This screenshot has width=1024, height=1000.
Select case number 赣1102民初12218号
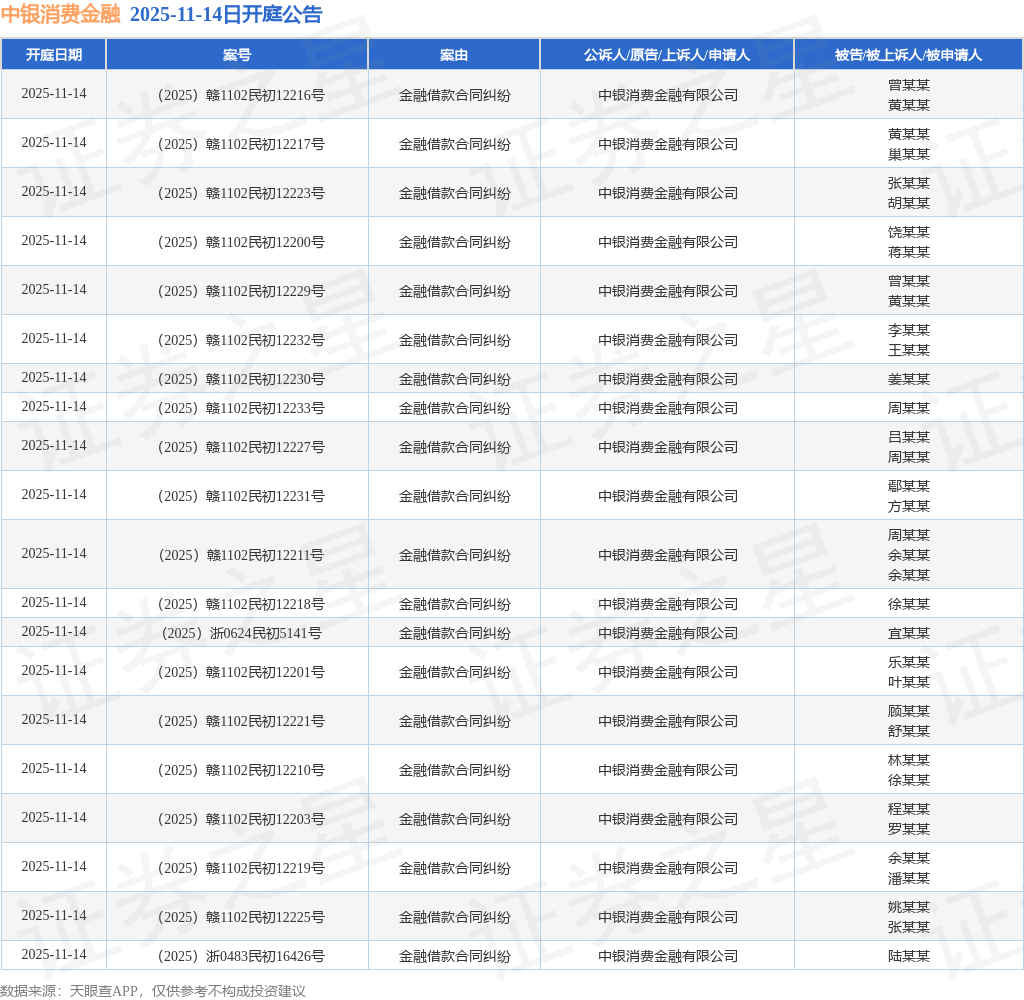(x=241, y=604)
